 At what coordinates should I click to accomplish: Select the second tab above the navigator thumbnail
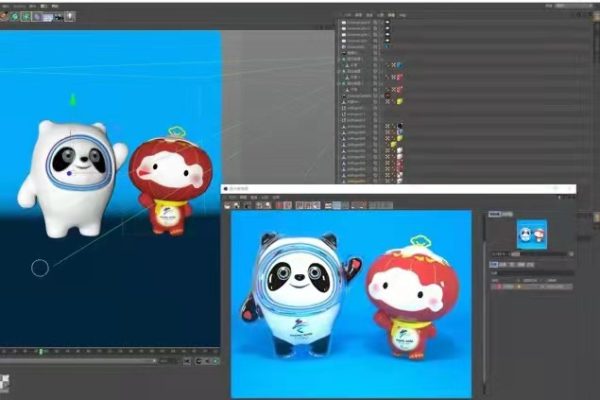507,214
